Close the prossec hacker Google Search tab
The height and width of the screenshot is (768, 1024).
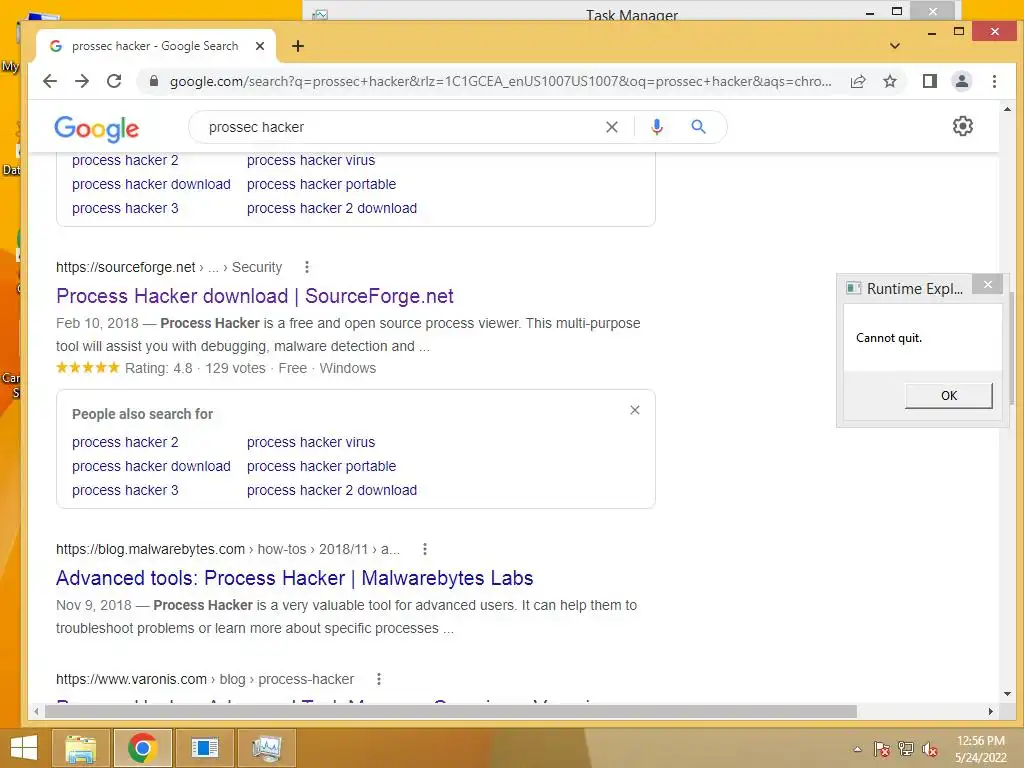pyautogui.click(x=260, y=46)
